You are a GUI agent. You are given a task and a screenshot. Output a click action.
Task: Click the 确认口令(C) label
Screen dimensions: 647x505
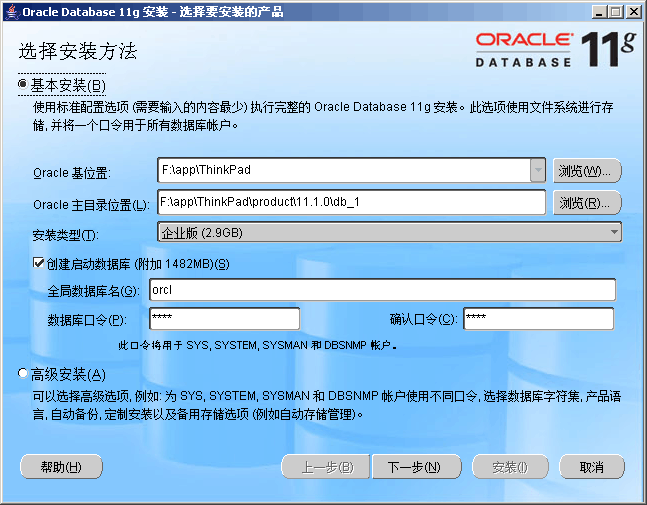click(x=423, y=319)
